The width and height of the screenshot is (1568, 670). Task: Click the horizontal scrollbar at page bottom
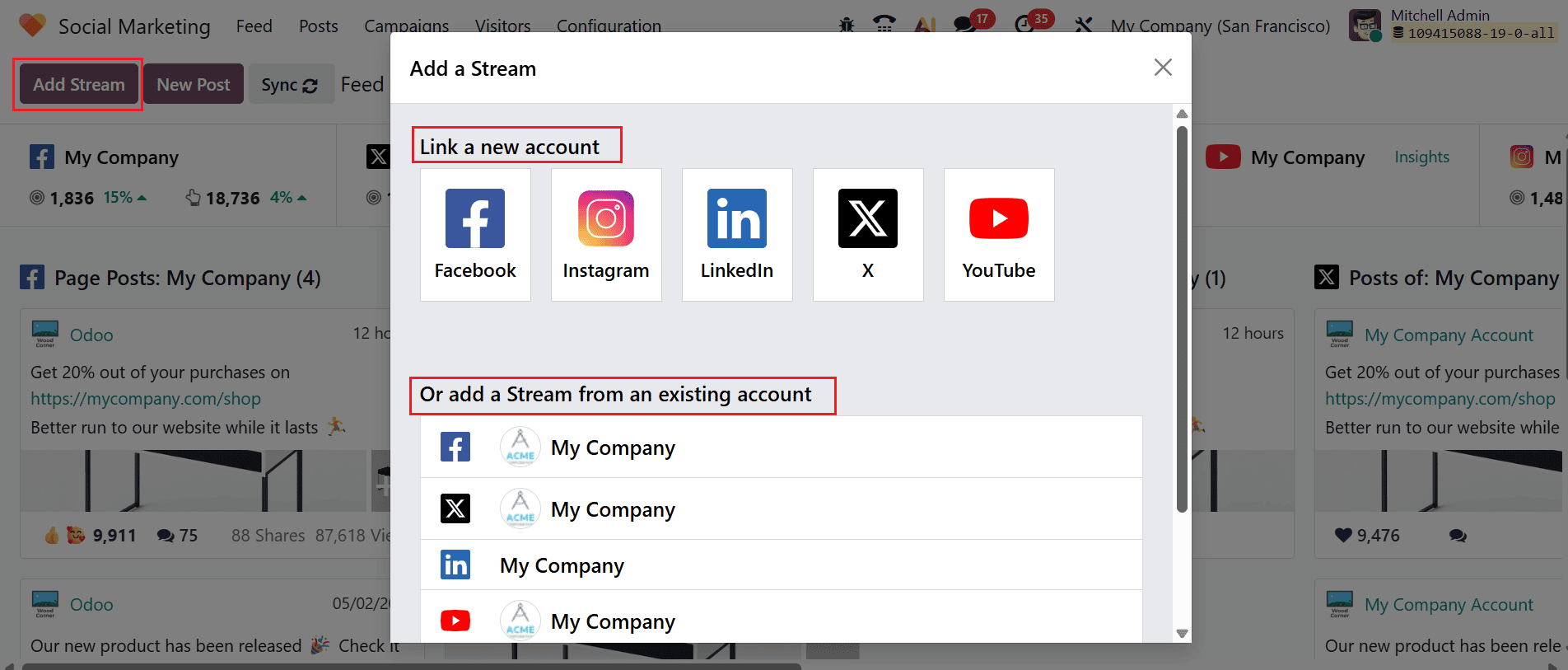pos(412,666)
